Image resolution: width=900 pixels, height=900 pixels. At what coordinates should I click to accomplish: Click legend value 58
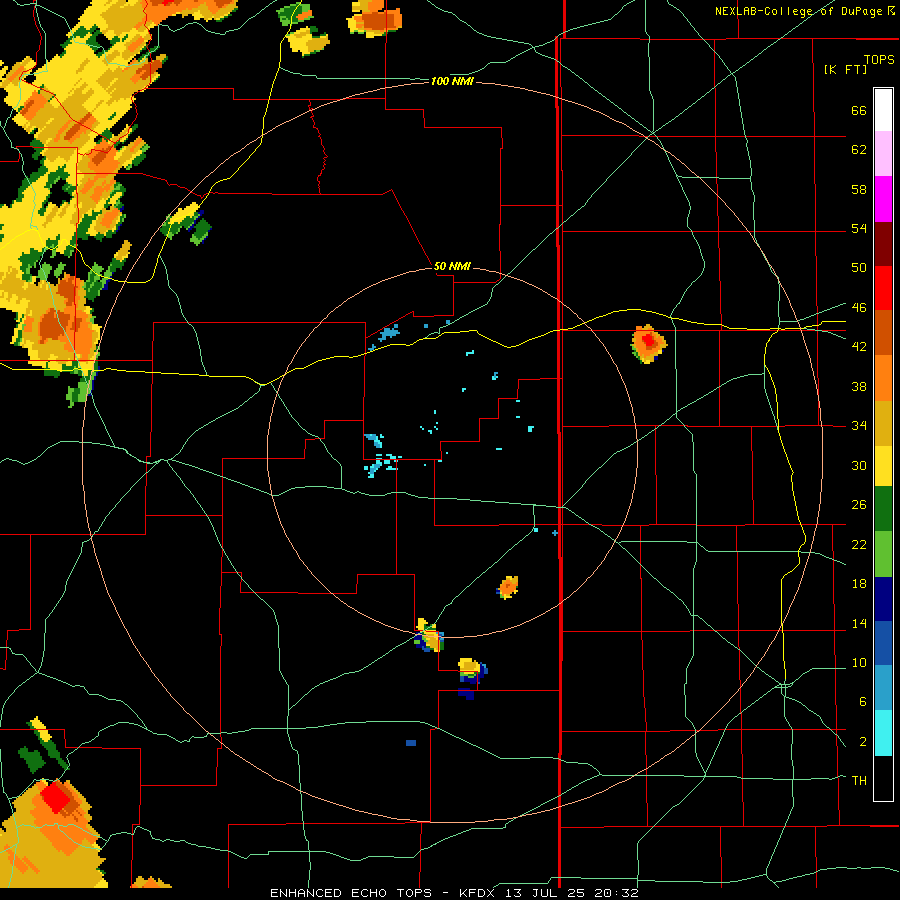click(x=859, y=189)
